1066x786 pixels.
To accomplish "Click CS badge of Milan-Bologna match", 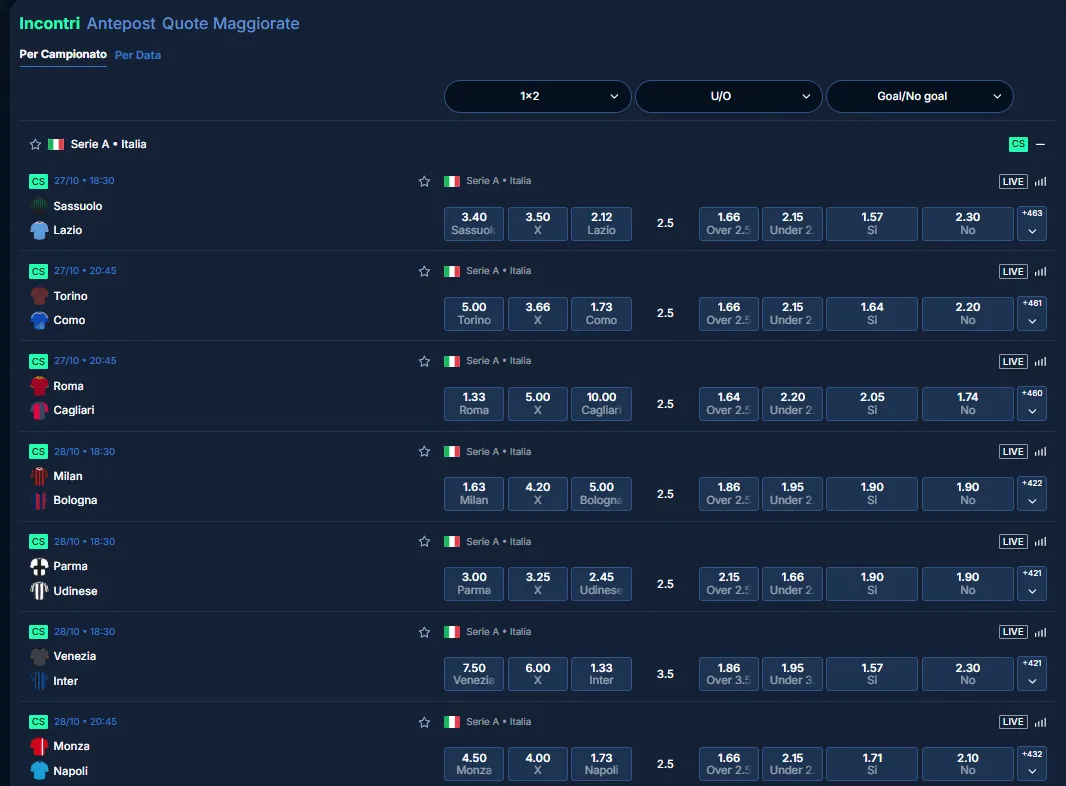I will click(x=38, y=451).
